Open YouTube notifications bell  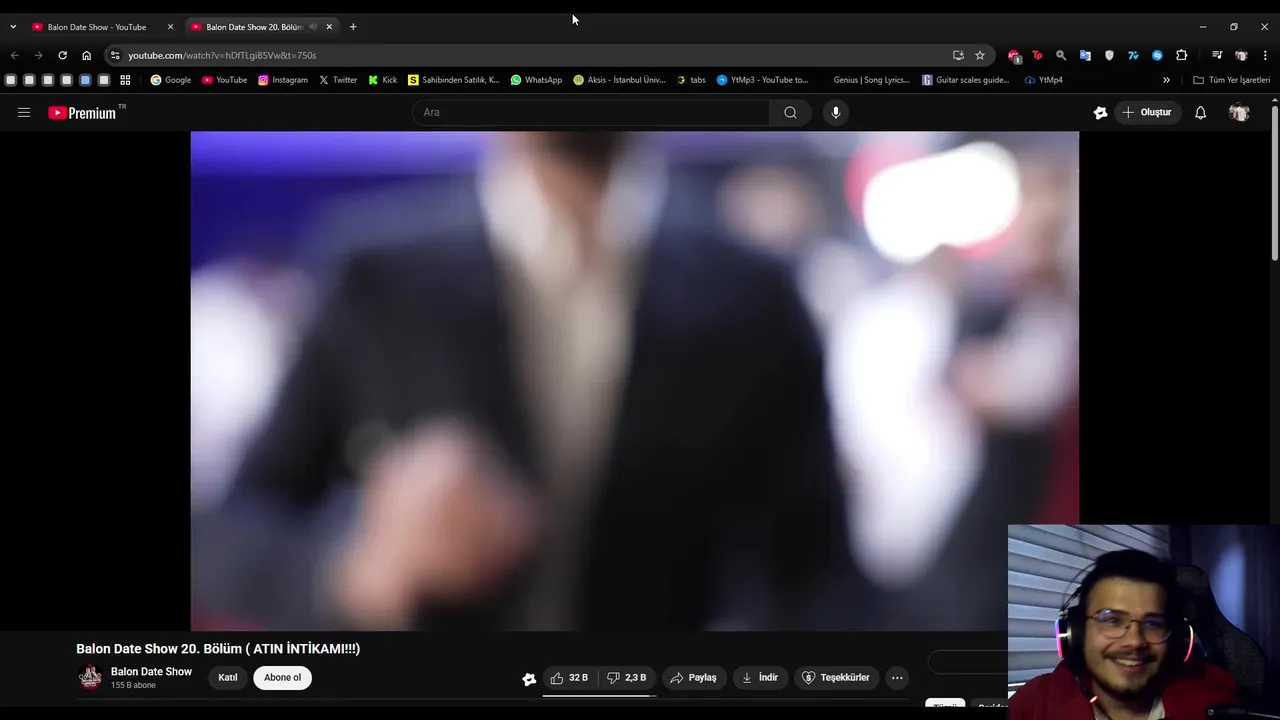point(1201,113)
